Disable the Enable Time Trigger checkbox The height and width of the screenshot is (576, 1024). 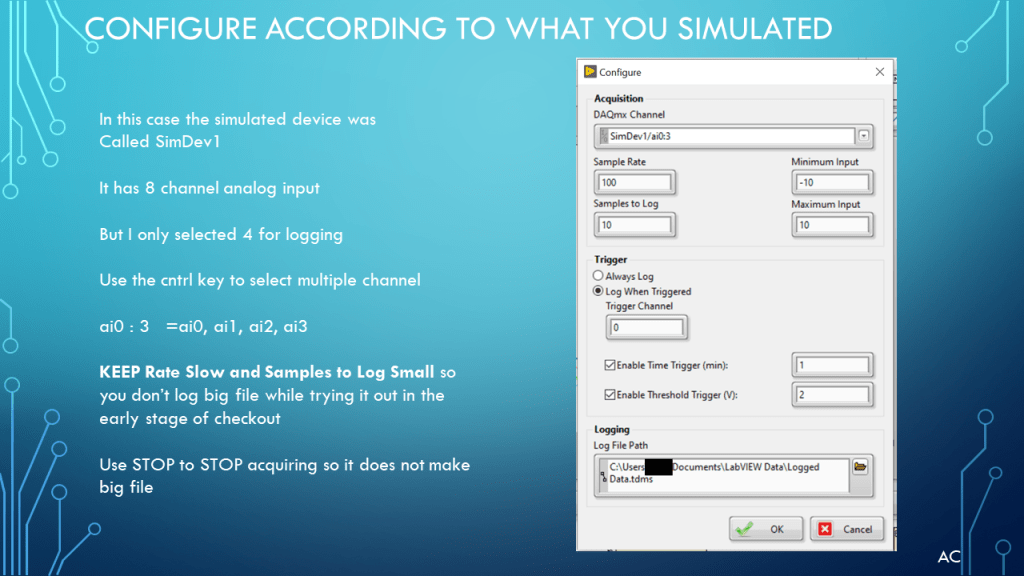[x=611, y=366]
